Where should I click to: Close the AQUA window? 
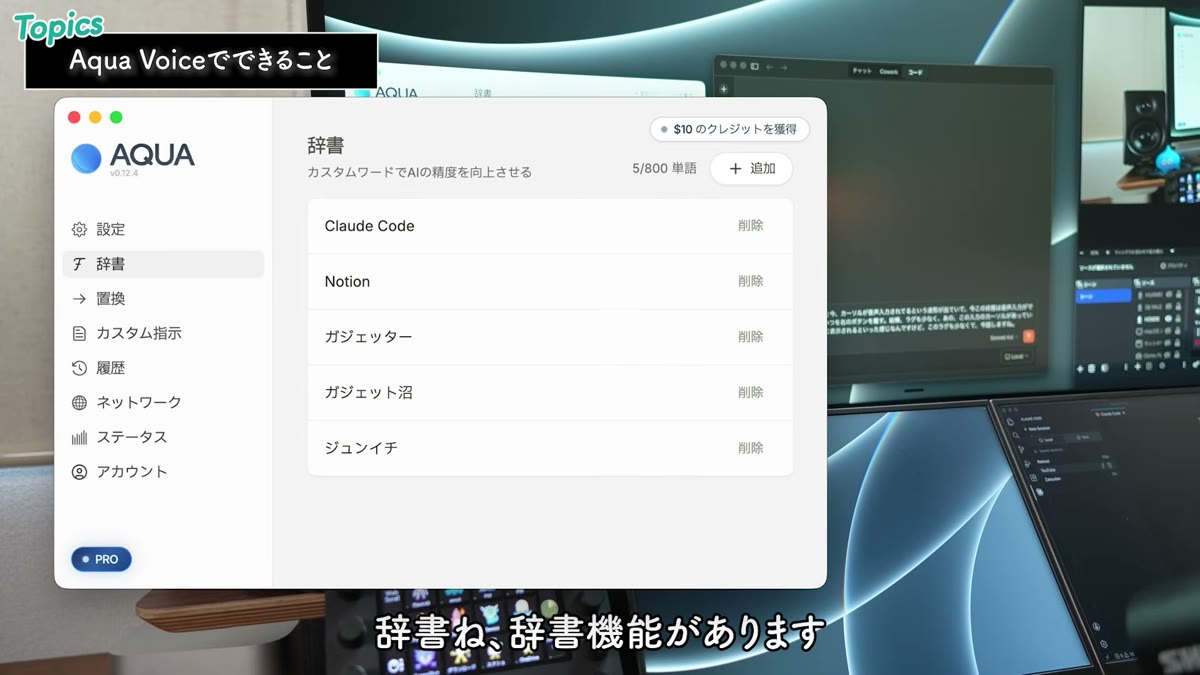pos(74,117)
